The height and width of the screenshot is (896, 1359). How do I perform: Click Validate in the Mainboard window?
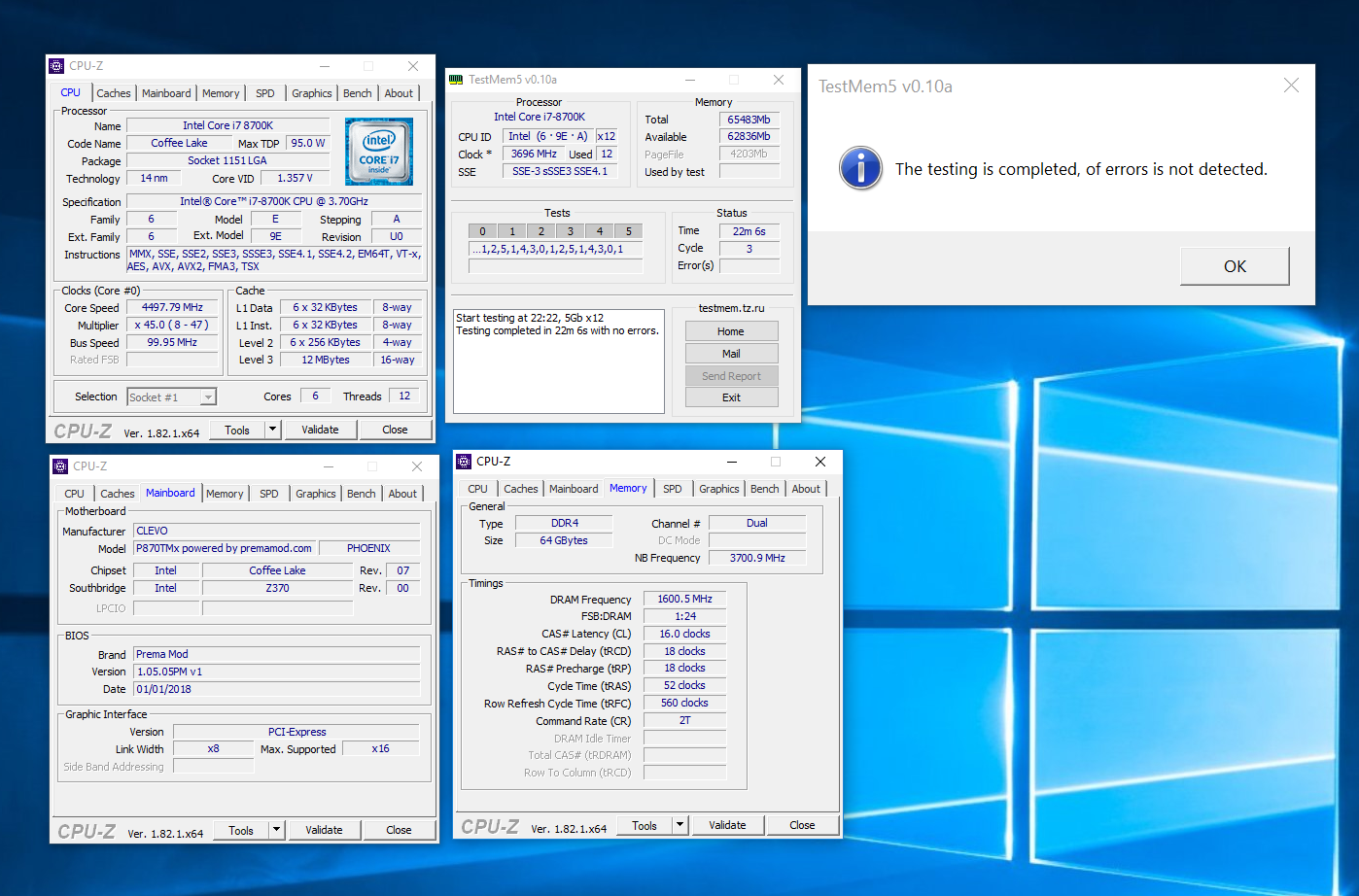(324, 830)
